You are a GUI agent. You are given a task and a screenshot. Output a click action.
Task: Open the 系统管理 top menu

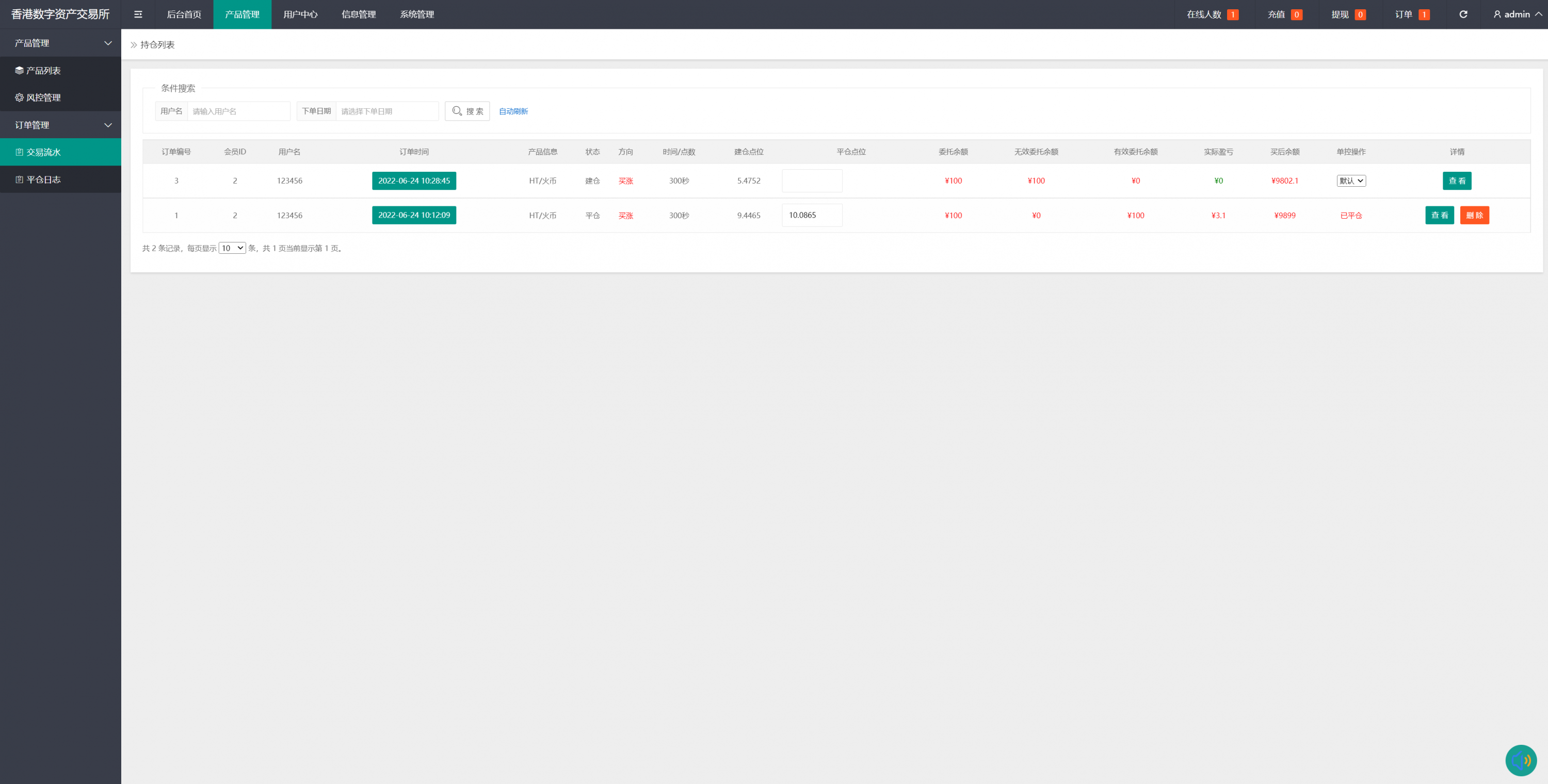pos(416,14)
